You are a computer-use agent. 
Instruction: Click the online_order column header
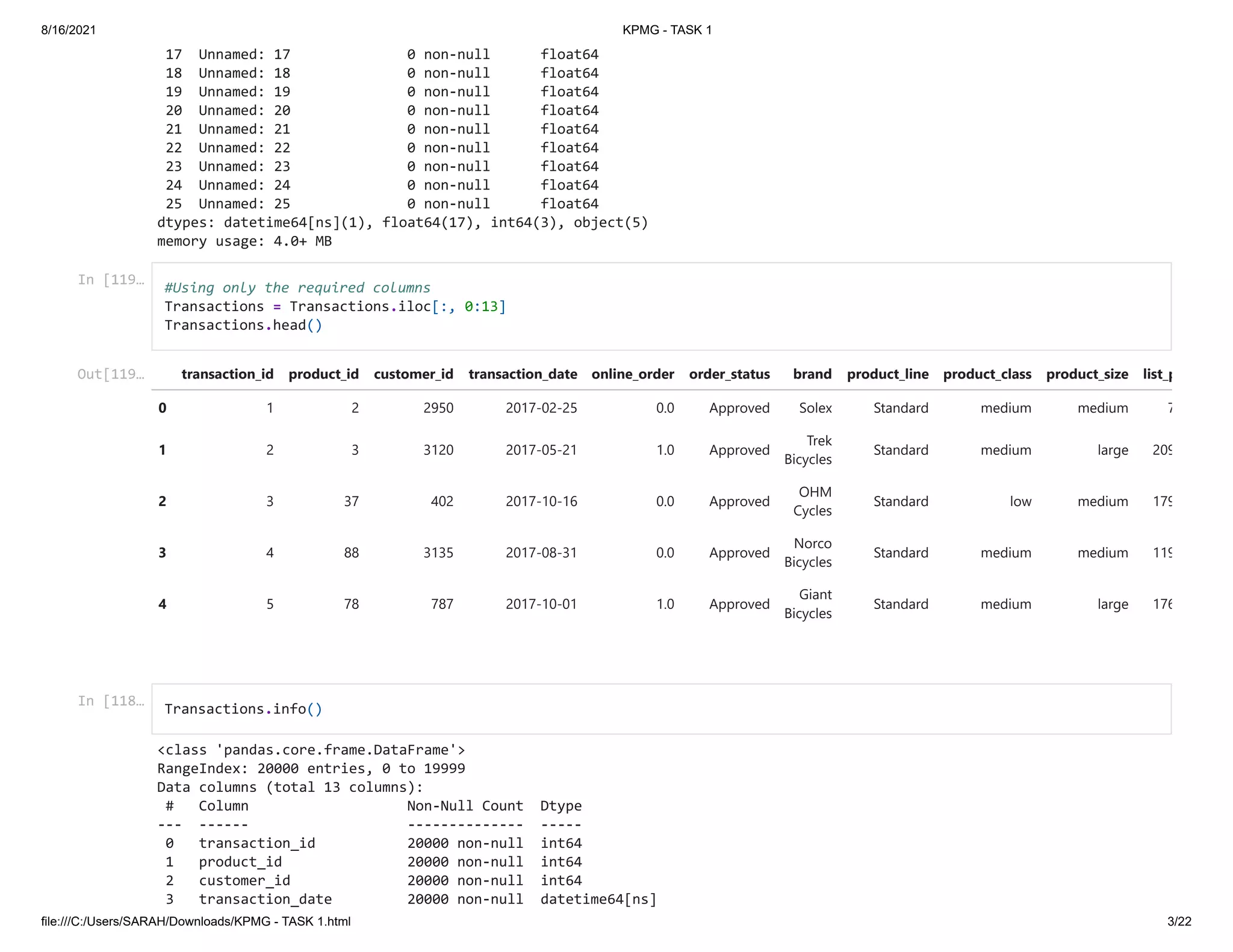pyautogui.click(x=632, y=374)
